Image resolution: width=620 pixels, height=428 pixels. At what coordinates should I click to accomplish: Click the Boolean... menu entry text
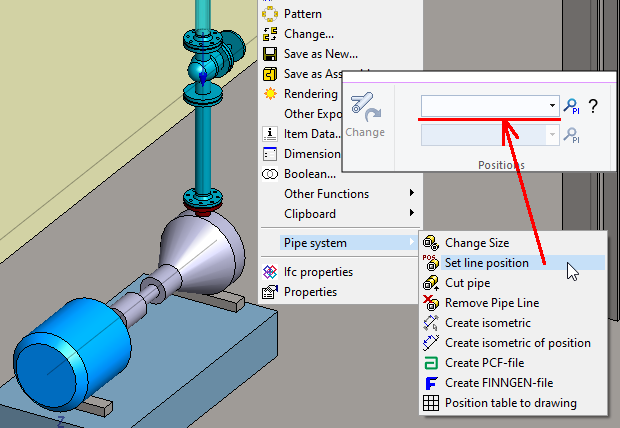310,174
